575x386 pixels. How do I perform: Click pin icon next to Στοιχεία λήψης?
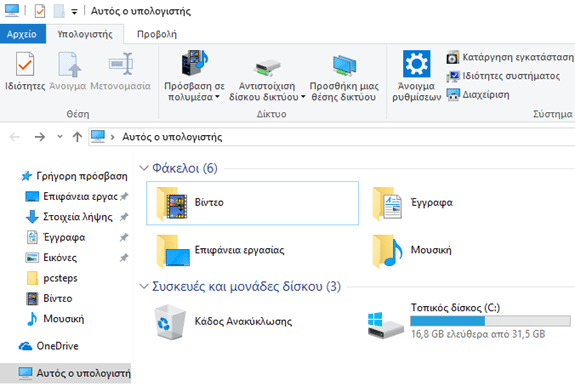point(124,217)
